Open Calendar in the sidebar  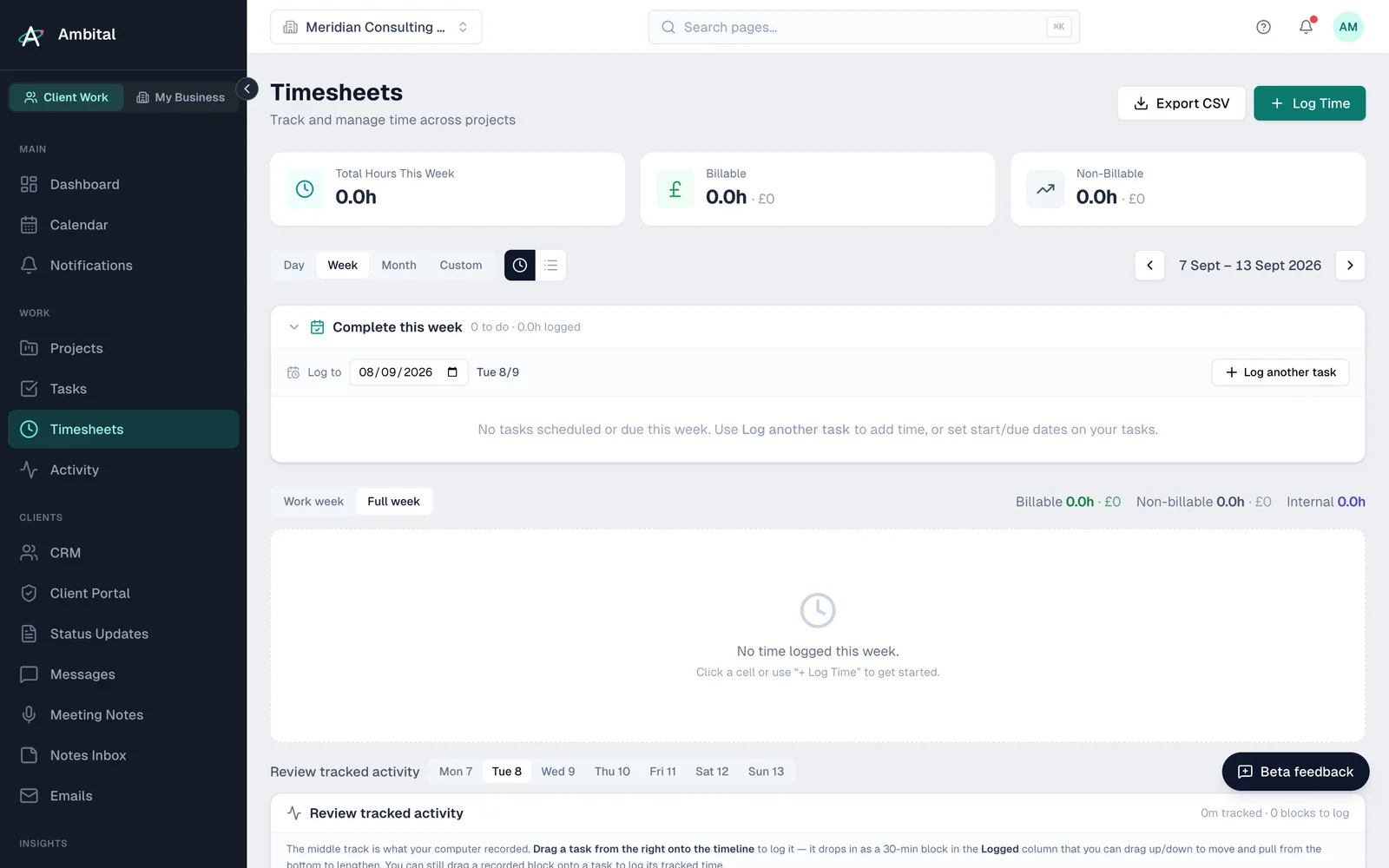pyautogui.click(x=123, y=225)
